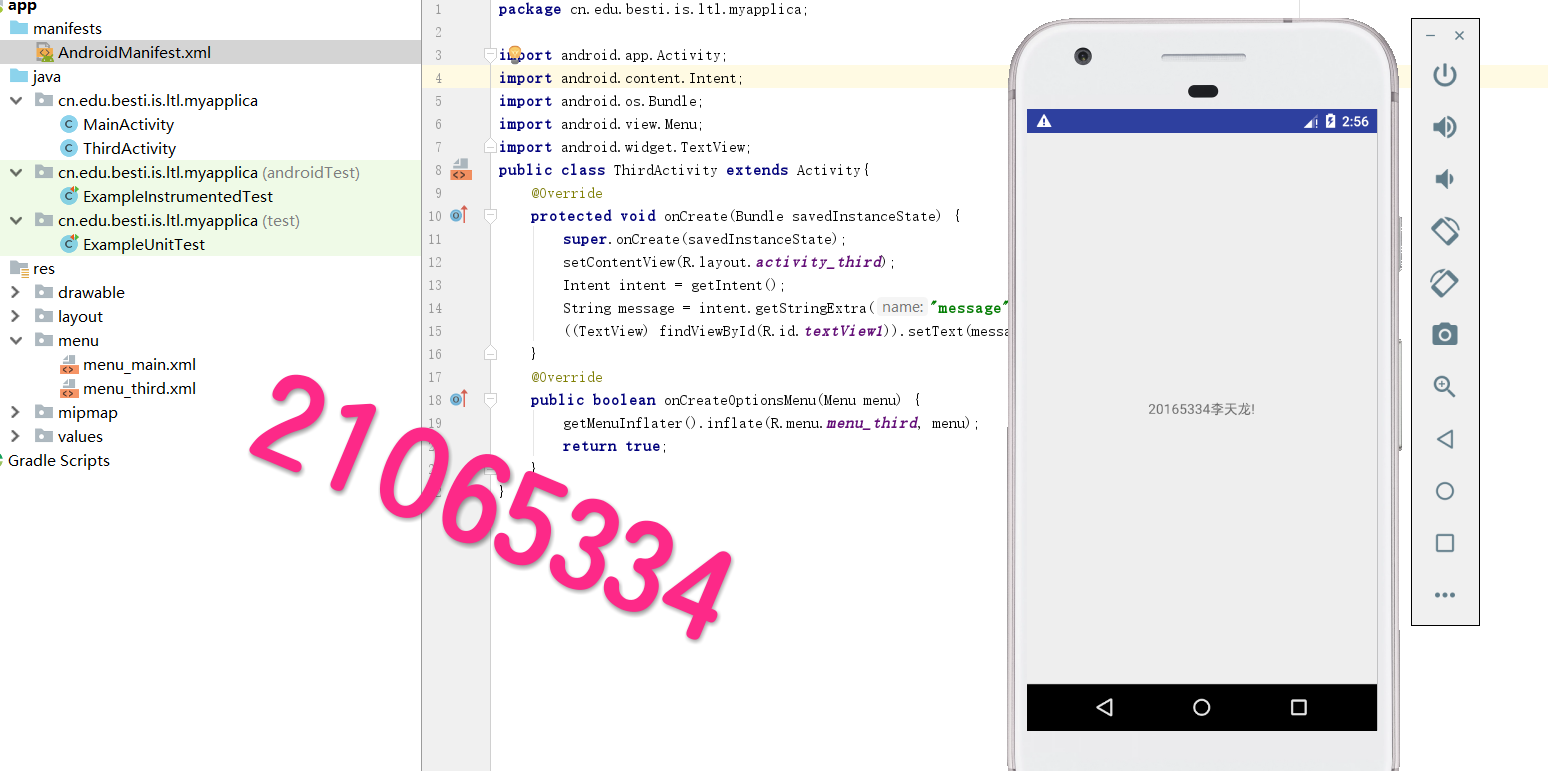Viewport: 1548px width, 771px height.
Task: Expand the drawable folder
Action: (x=15, y=292)
